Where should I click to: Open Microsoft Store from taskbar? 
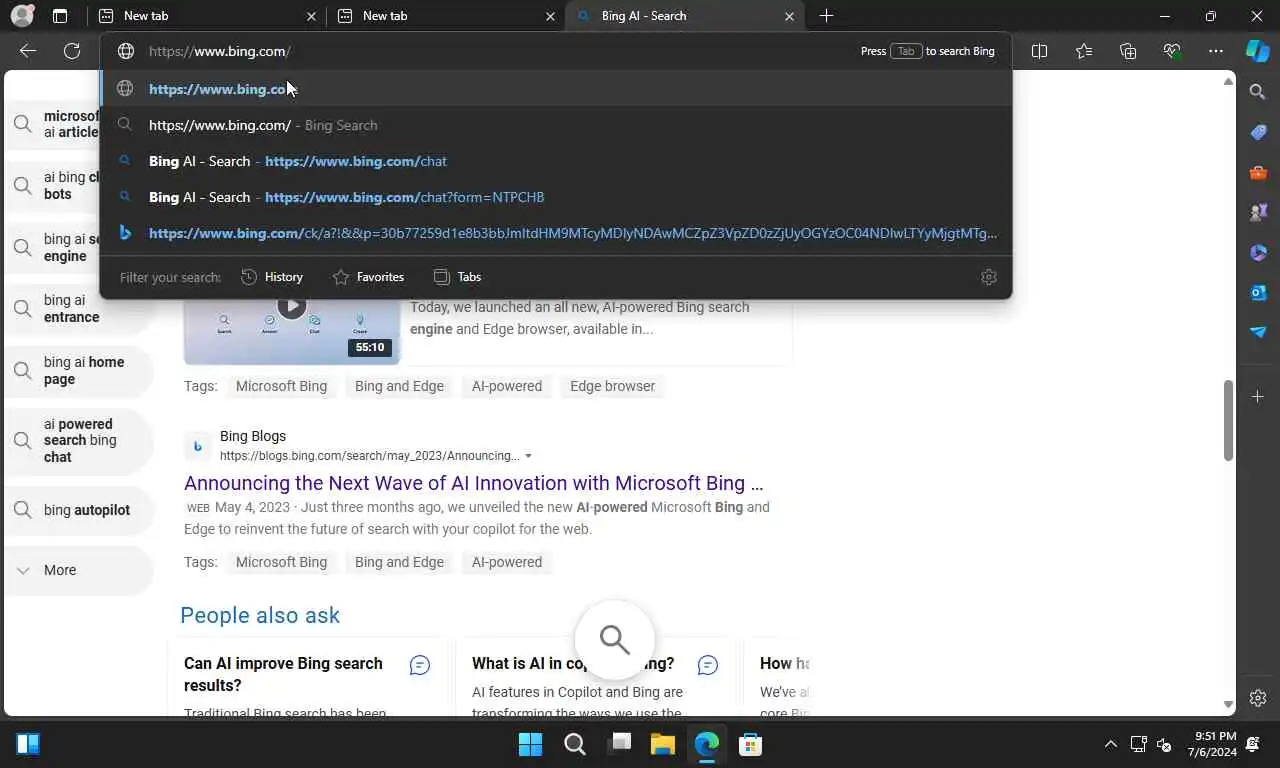[750, 744]
